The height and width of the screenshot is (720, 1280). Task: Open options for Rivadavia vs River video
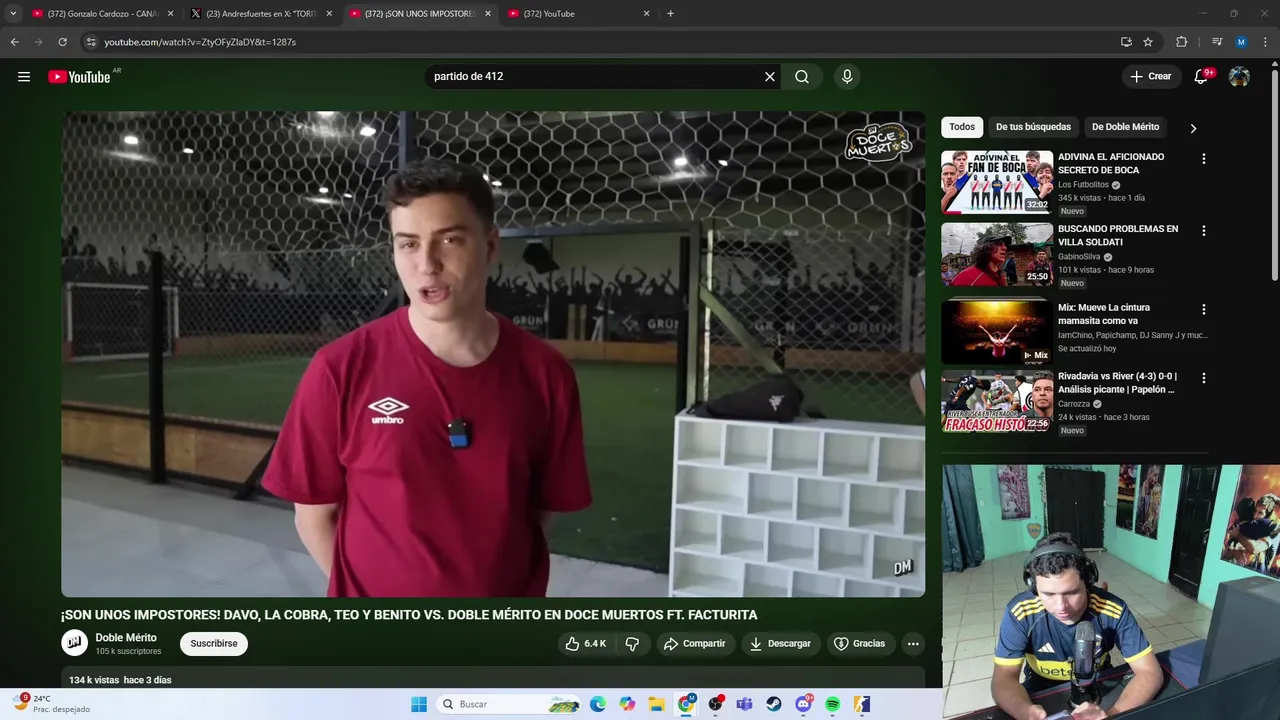coord(1204,379)
